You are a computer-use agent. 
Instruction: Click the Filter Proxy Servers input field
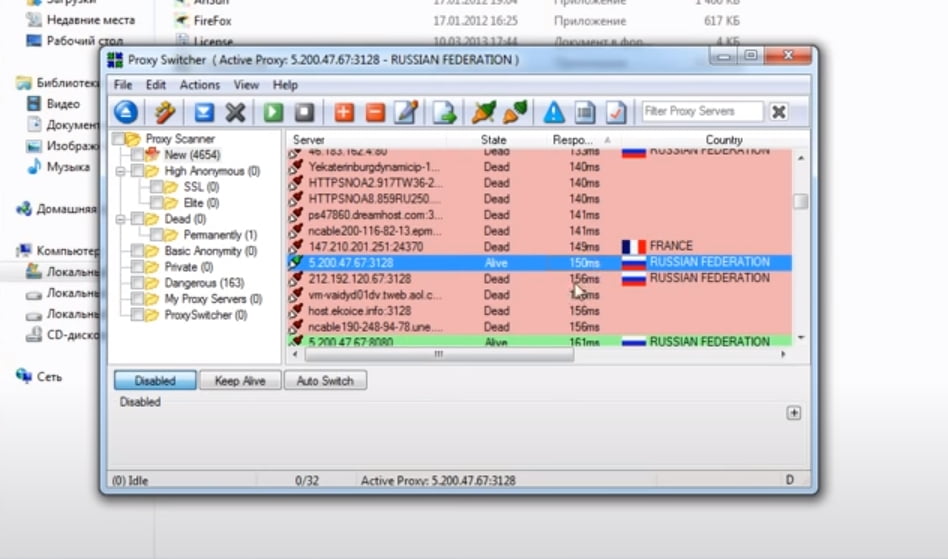[702, 111]
